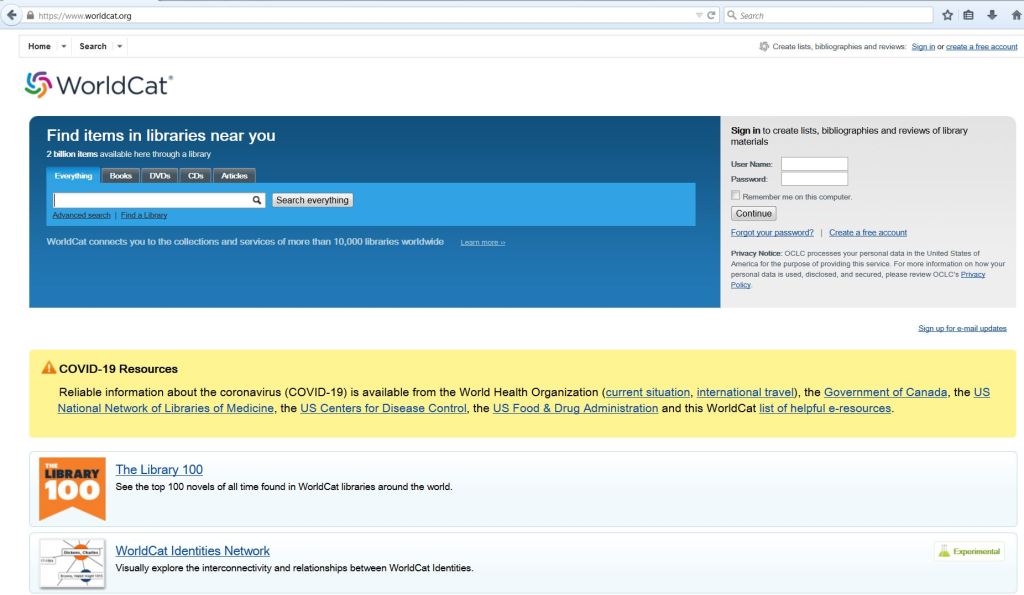
Task: Go to the browser home page icon
Action: 1015,15
